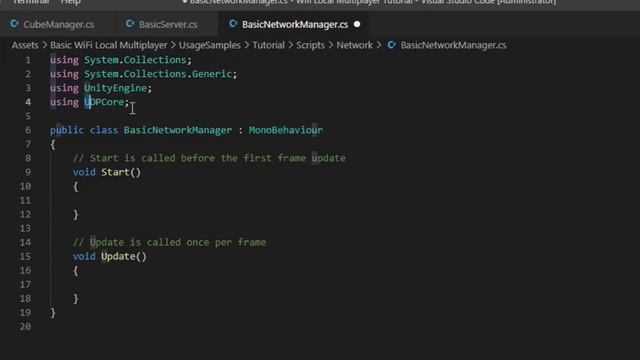Click the unsaved dot on BasicNetworkManager.cs tab
This screenshot has height=360, width=640.
point(357,24)
